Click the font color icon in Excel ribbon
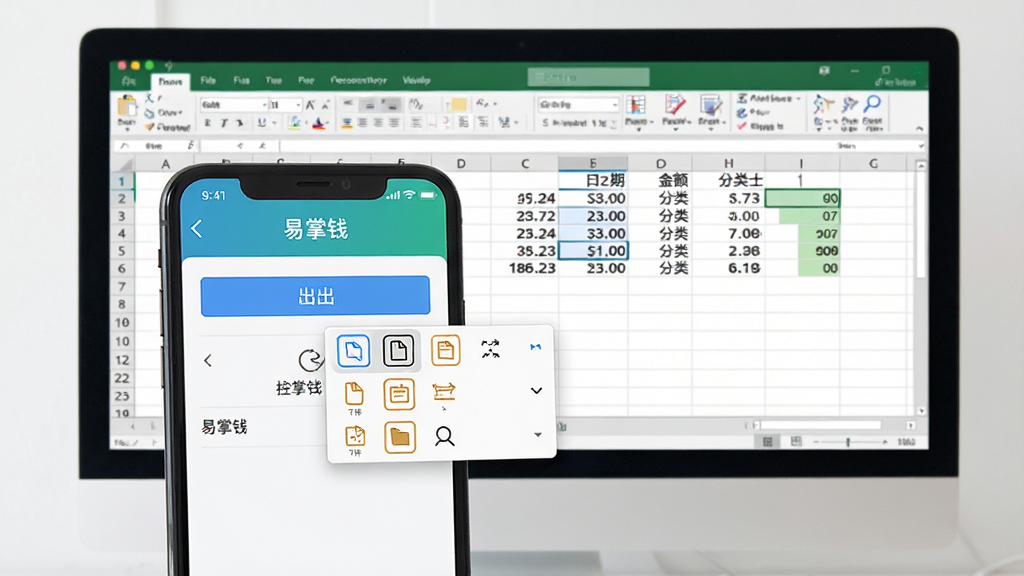 point(319,123)
